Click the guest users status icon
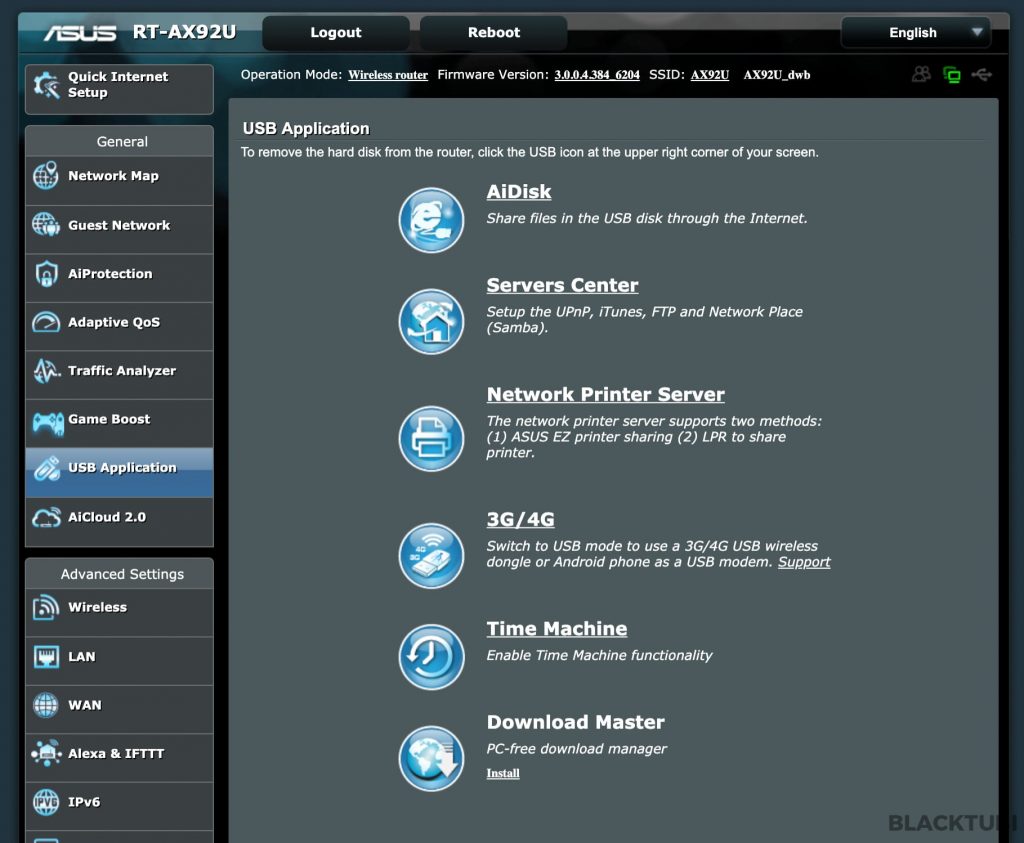The width and height of the screenshot is (1024, 843). 921,74
